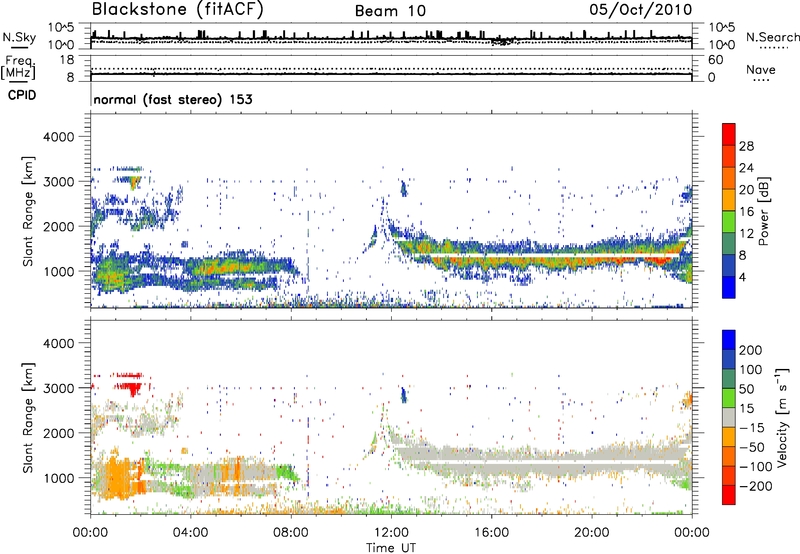Click the '4000' tick on the power panel
The height and width of the screenshot is (554, 800).
click(x=59, y=137)
